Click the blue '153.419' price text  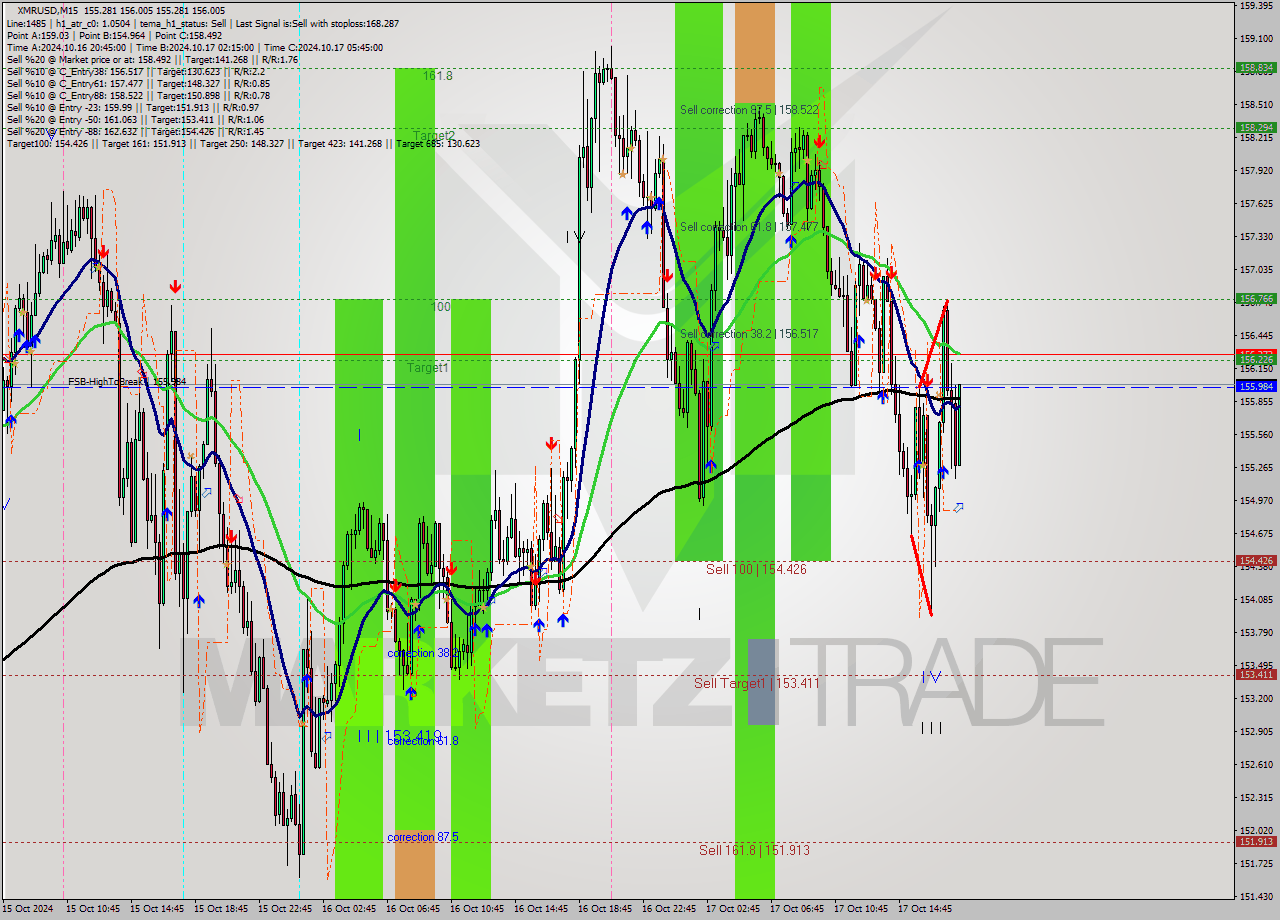coord(412,736)
